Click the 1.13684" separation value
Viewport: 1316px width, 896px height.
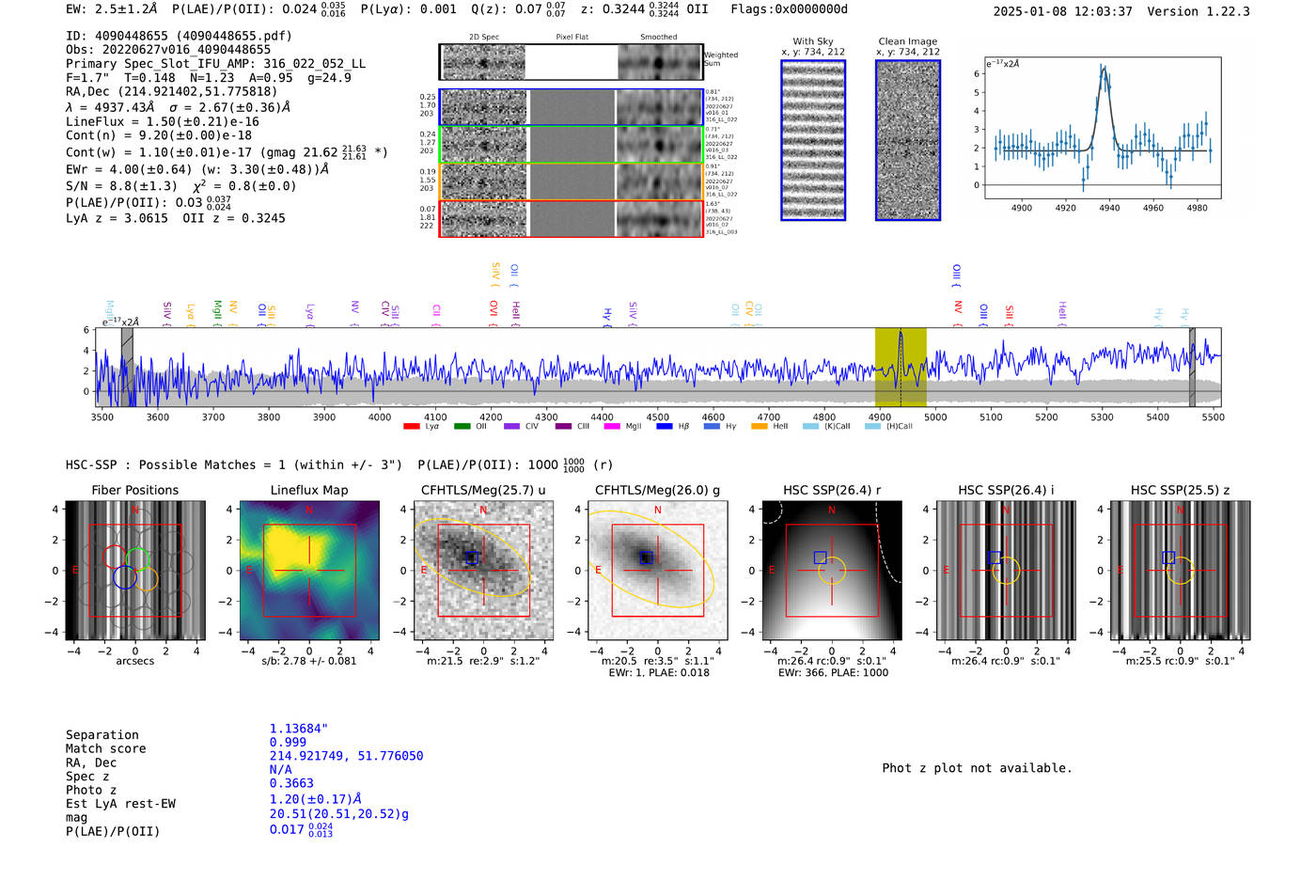299,729
